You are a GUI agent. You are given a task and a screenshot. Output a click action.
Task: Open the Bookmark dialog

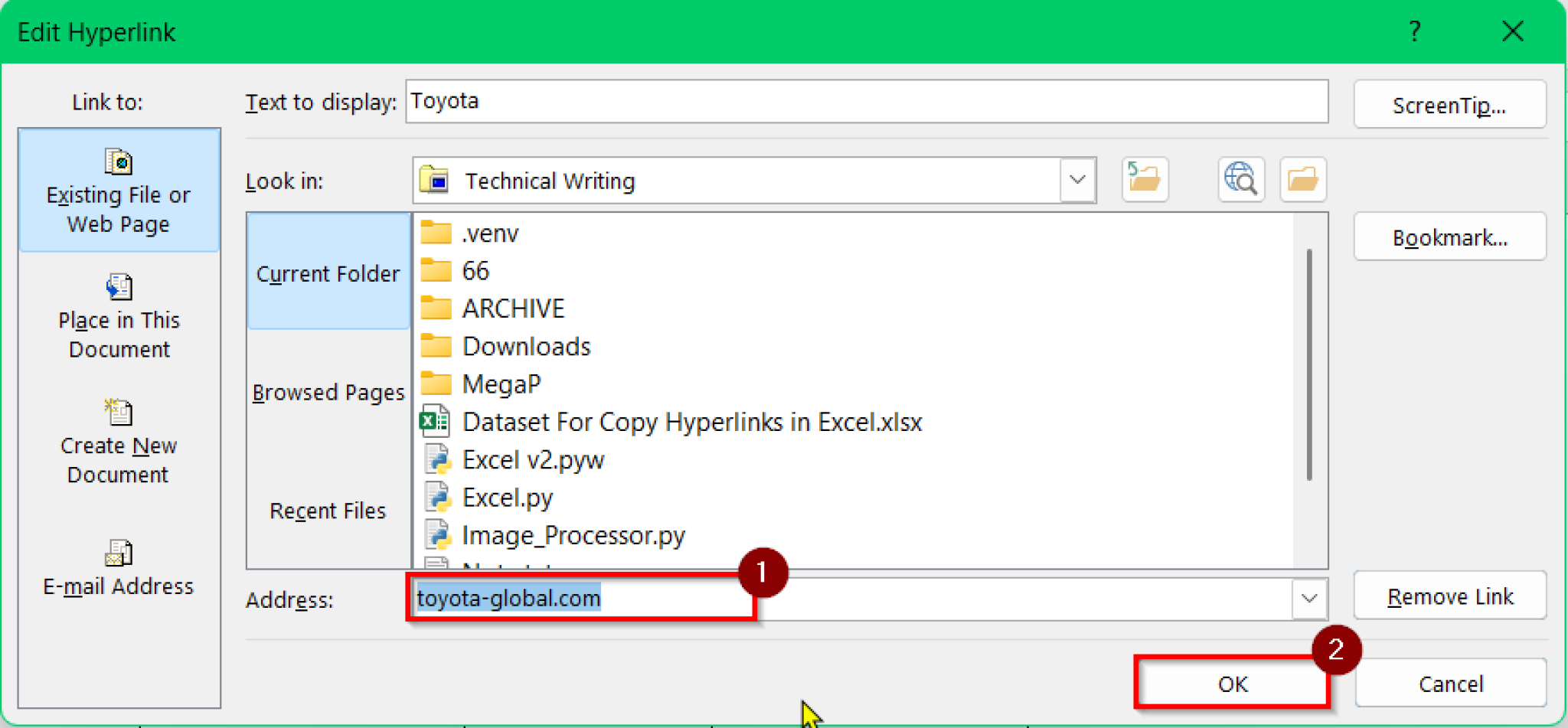(1449, 237)
